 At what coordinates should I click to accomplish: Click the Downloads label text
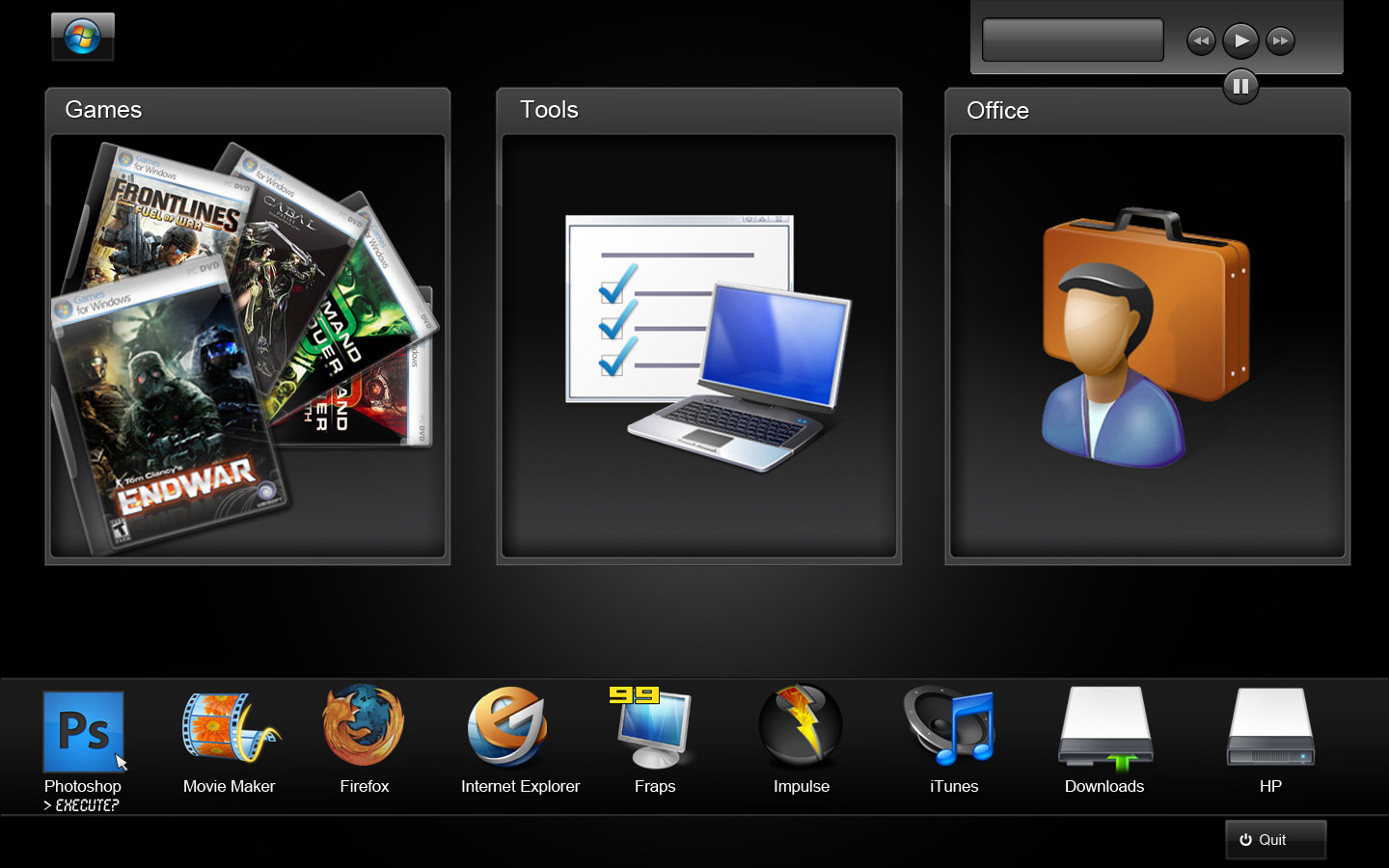[x=1104, y=786]
